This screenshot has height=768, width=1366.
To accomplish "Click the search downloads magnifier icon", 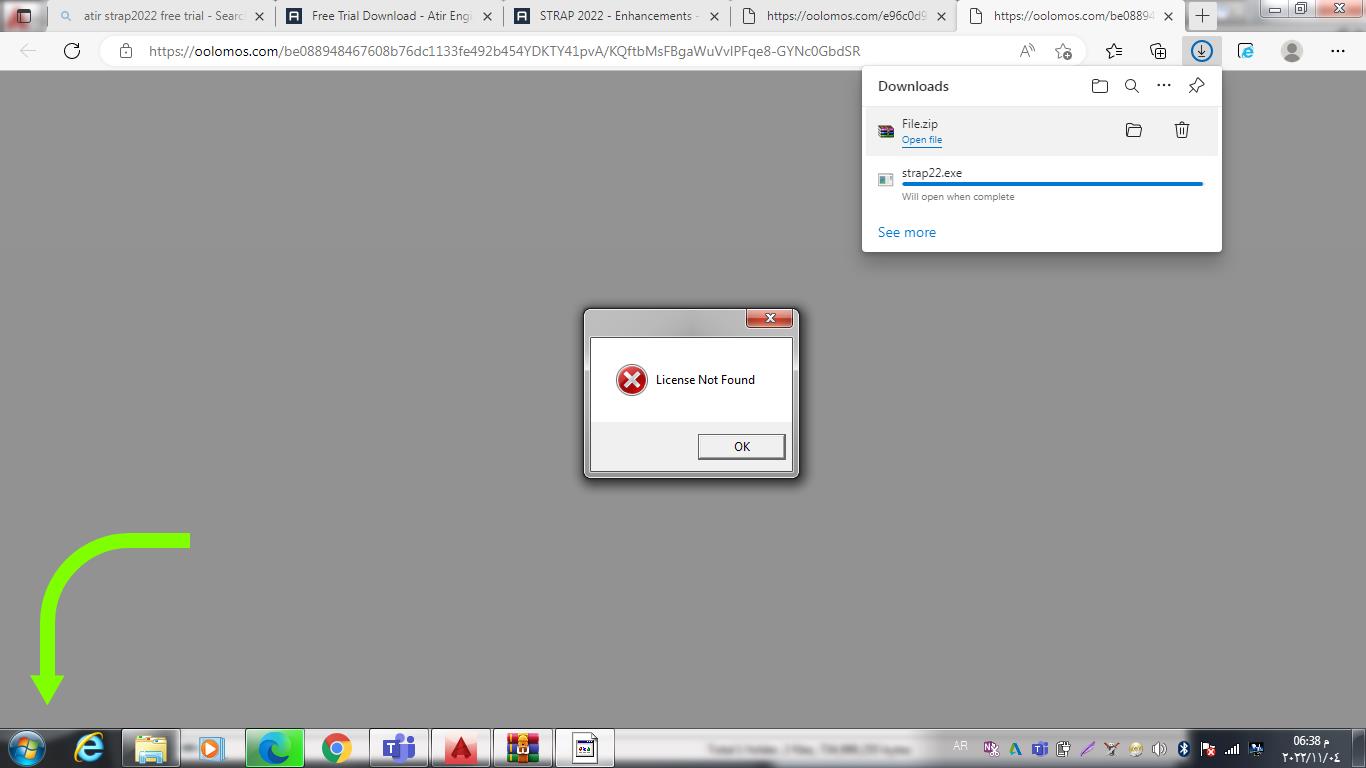I will coord(1131,86).
